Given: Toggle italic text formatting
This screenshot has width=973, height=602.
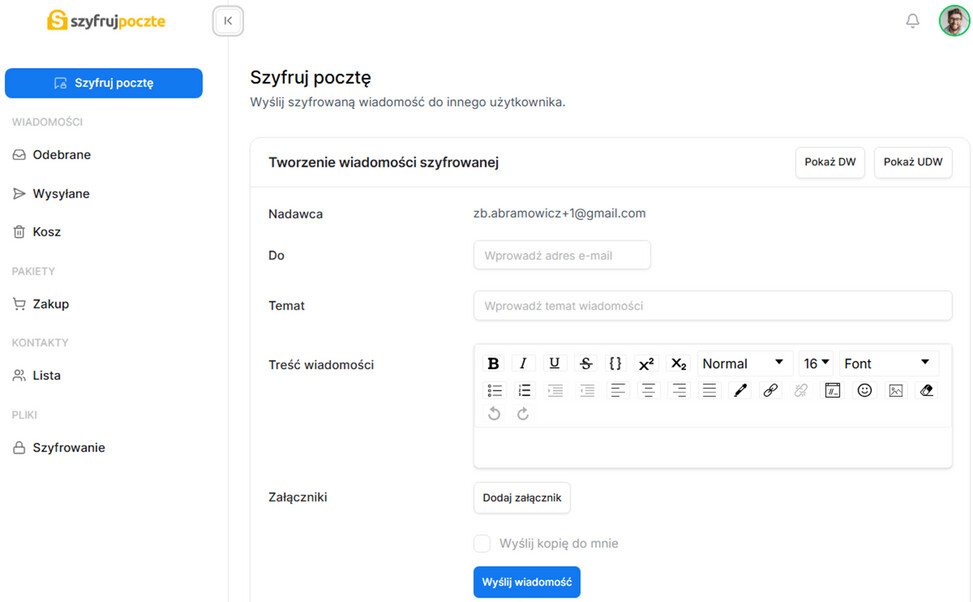Looking at the screenshot, I should [x=523, y=364].
